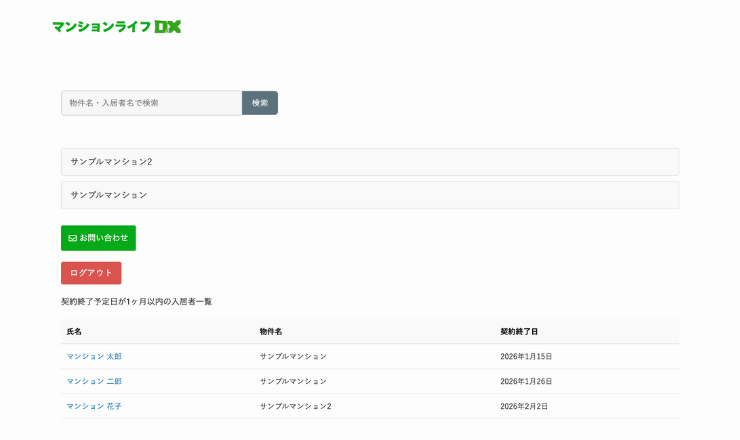
Task: Expand the サンプルマンション panel
Action: coord(369,195)
